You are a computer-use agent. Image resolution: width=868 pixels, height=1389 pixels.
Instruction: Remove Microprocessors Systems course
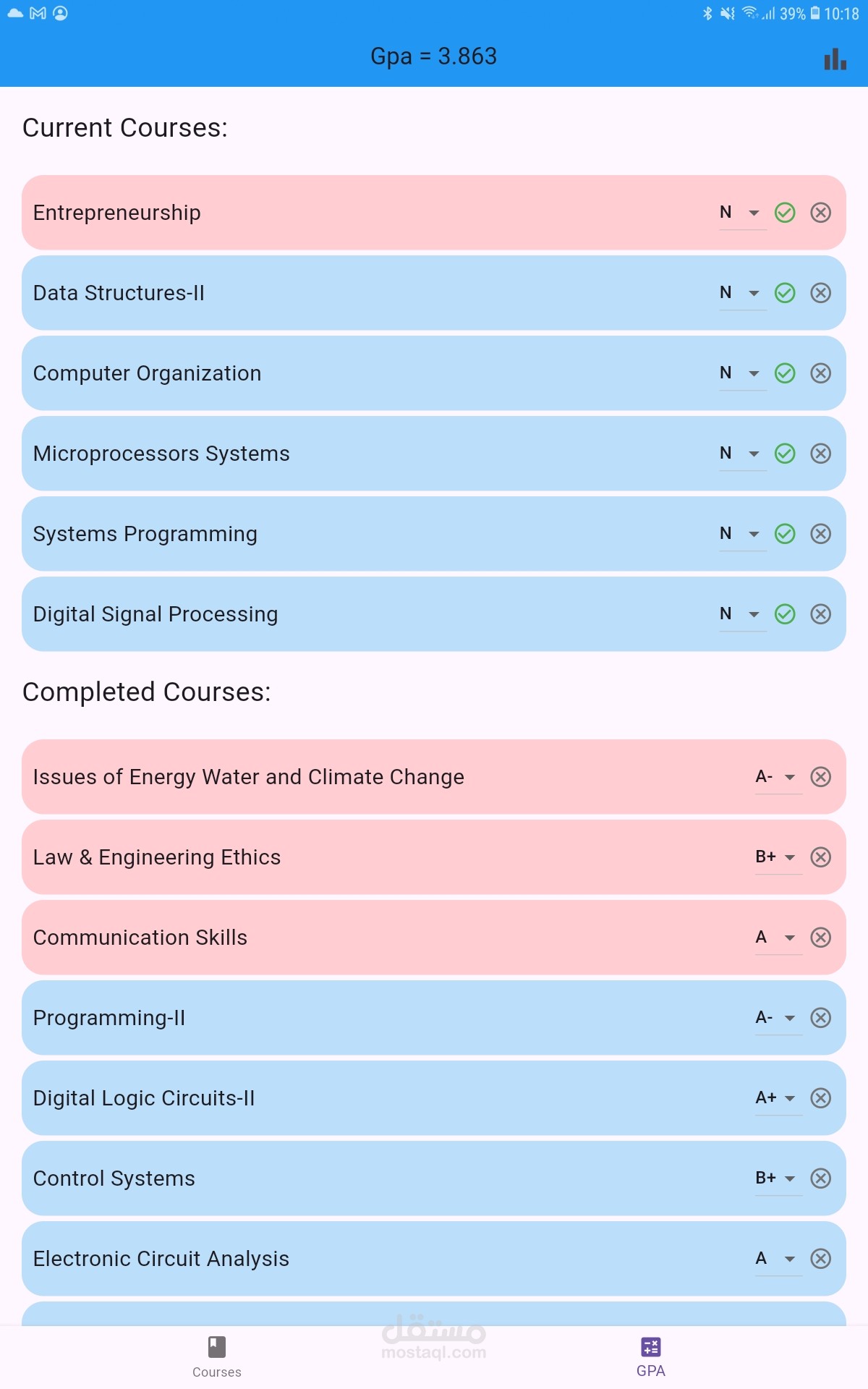[820, 454]
